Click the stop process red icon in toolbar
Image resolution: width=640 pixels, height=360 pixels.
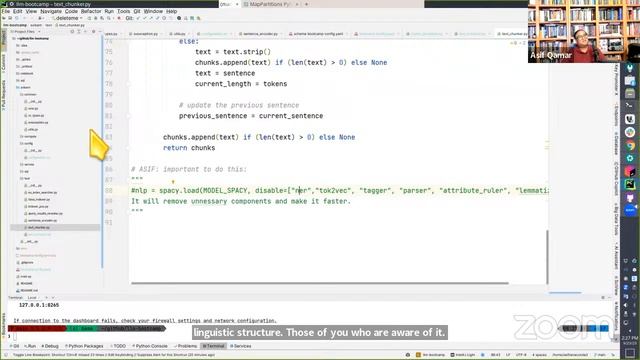coord(119,18)
